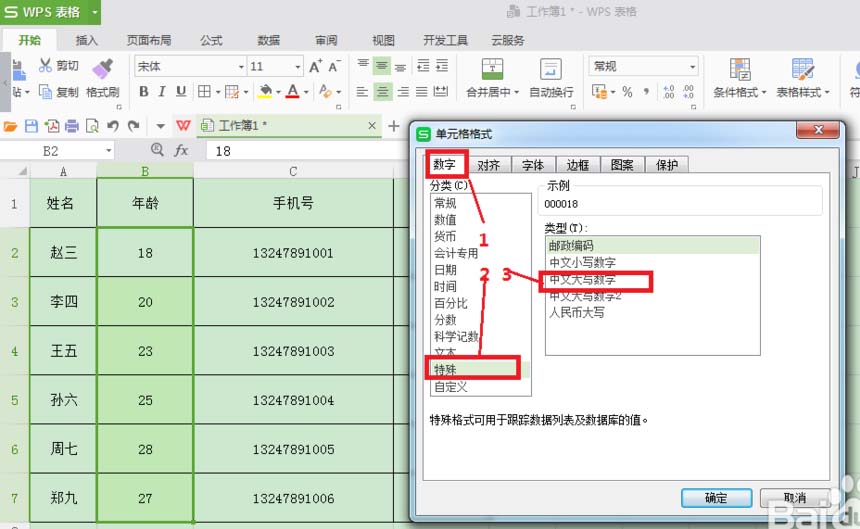Expand the number format dropdown (常规)

(692, 67)
